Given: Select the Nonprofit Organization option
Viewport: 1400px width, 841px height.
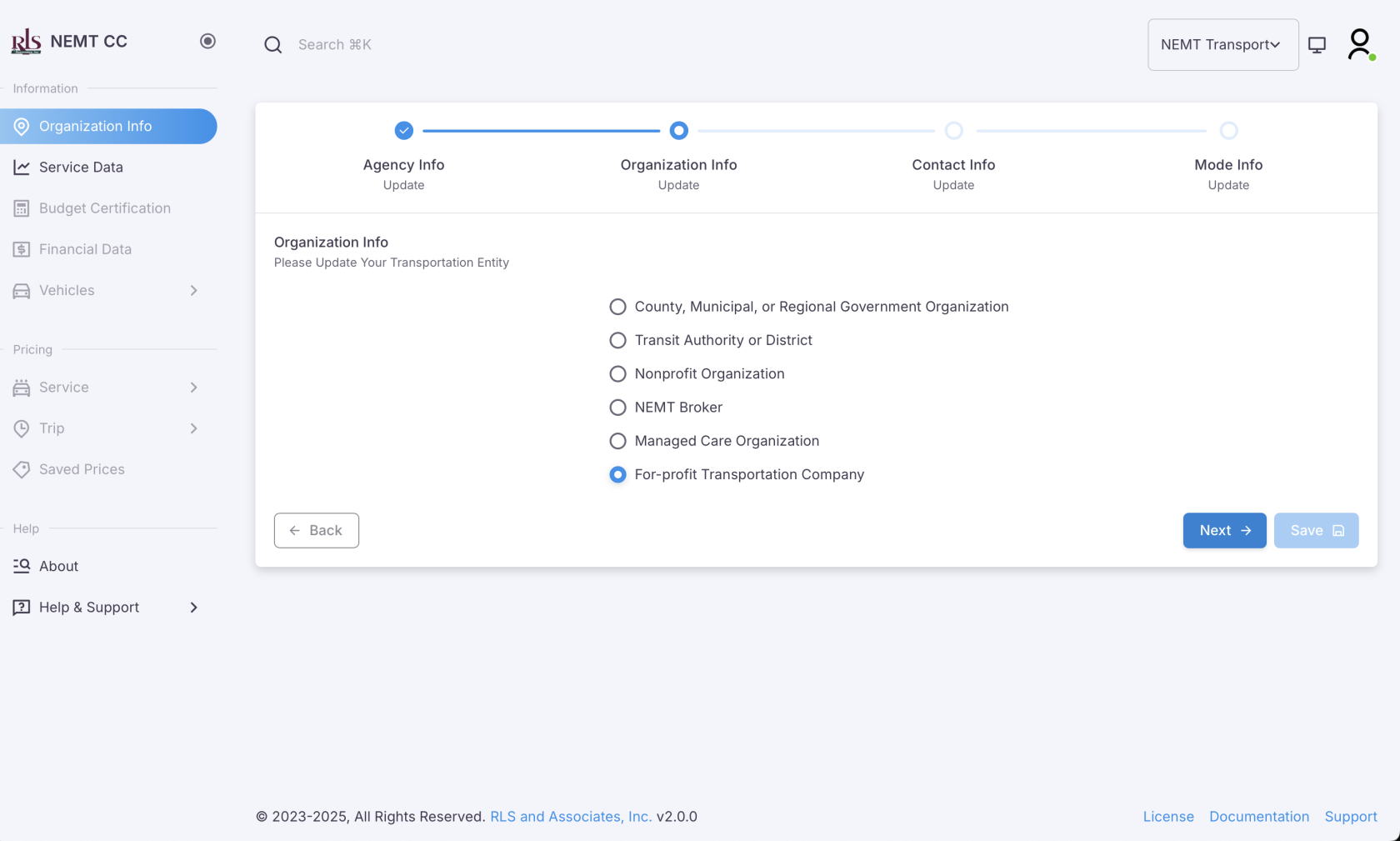Looking at the screenshot, I should (617, 373).
